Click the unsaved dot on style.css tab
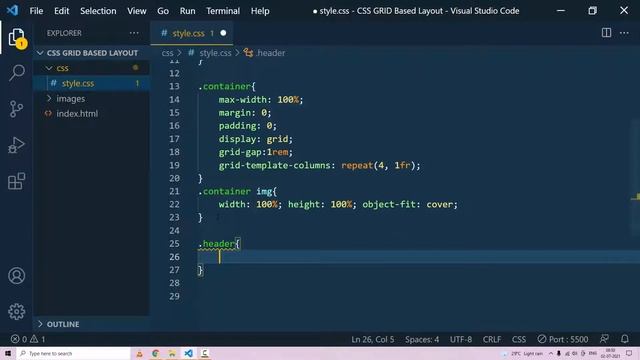 point(223,33)
